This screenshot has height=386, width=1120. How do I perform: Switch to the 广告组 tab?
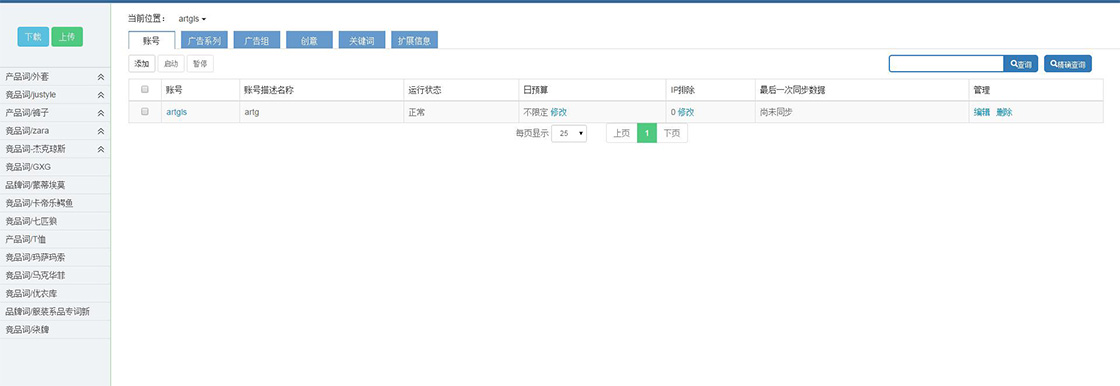pos(257,41)
